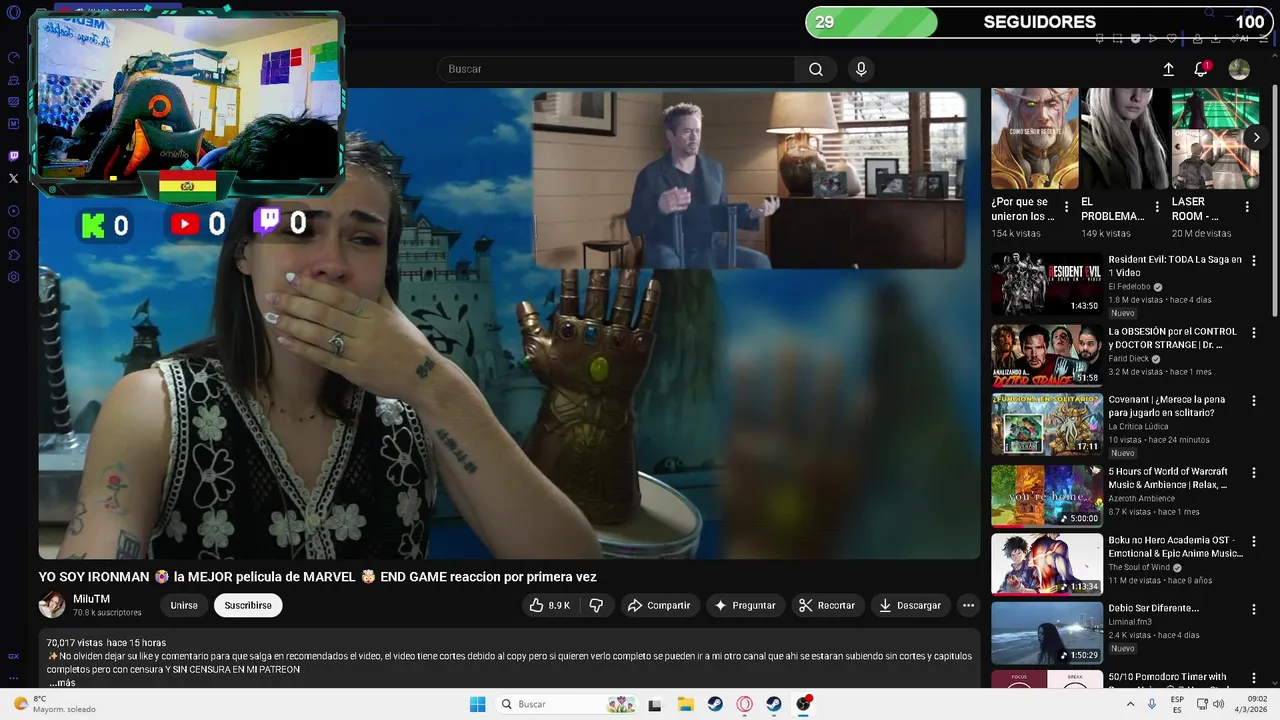Open options for Doctor Strange video
Image resolution: width=1280 pixels, height=720 pixels.
pos(1253,333)
